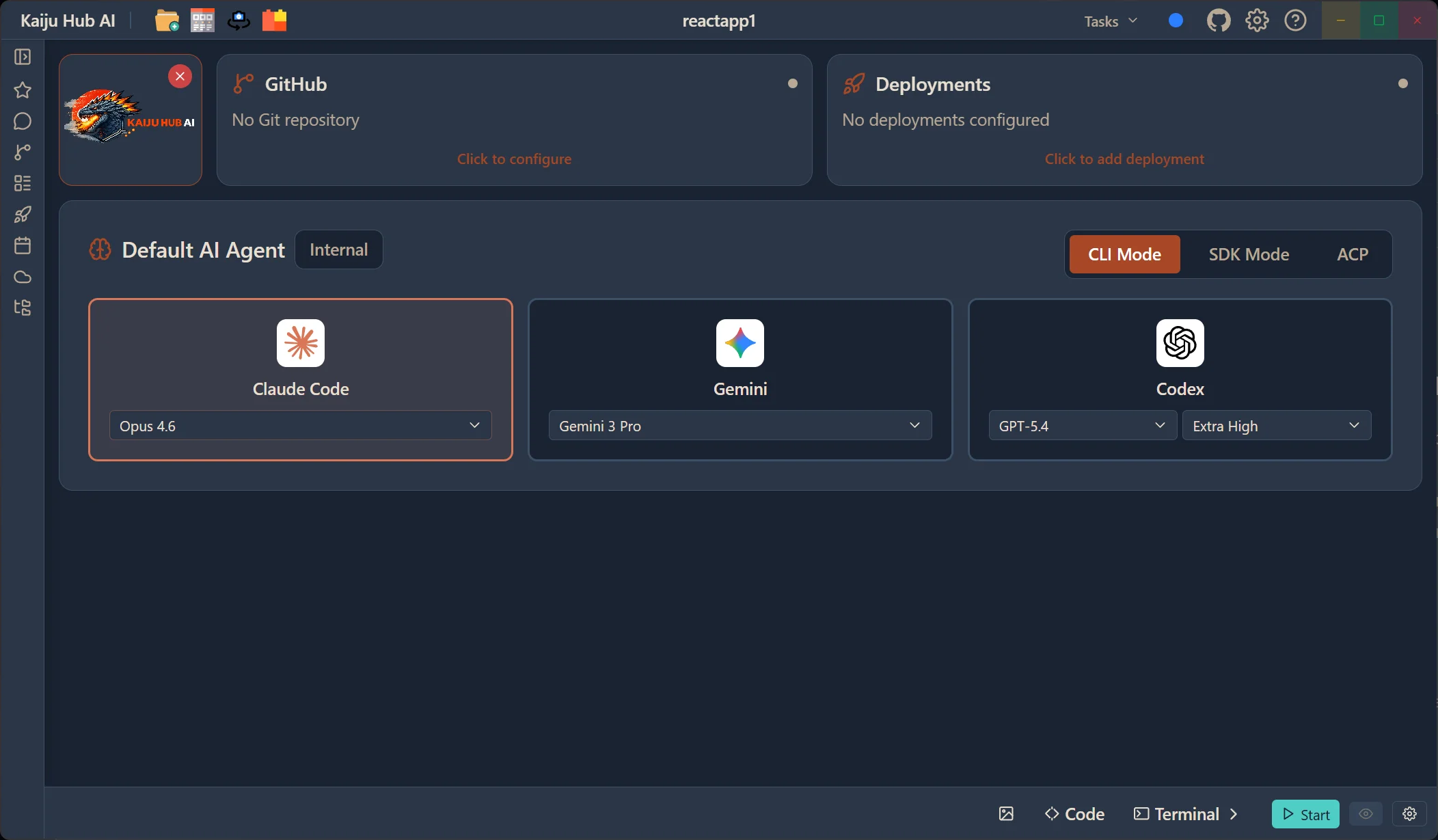
Task: Switch to SDK Mode
Action: click(1249, 254)
